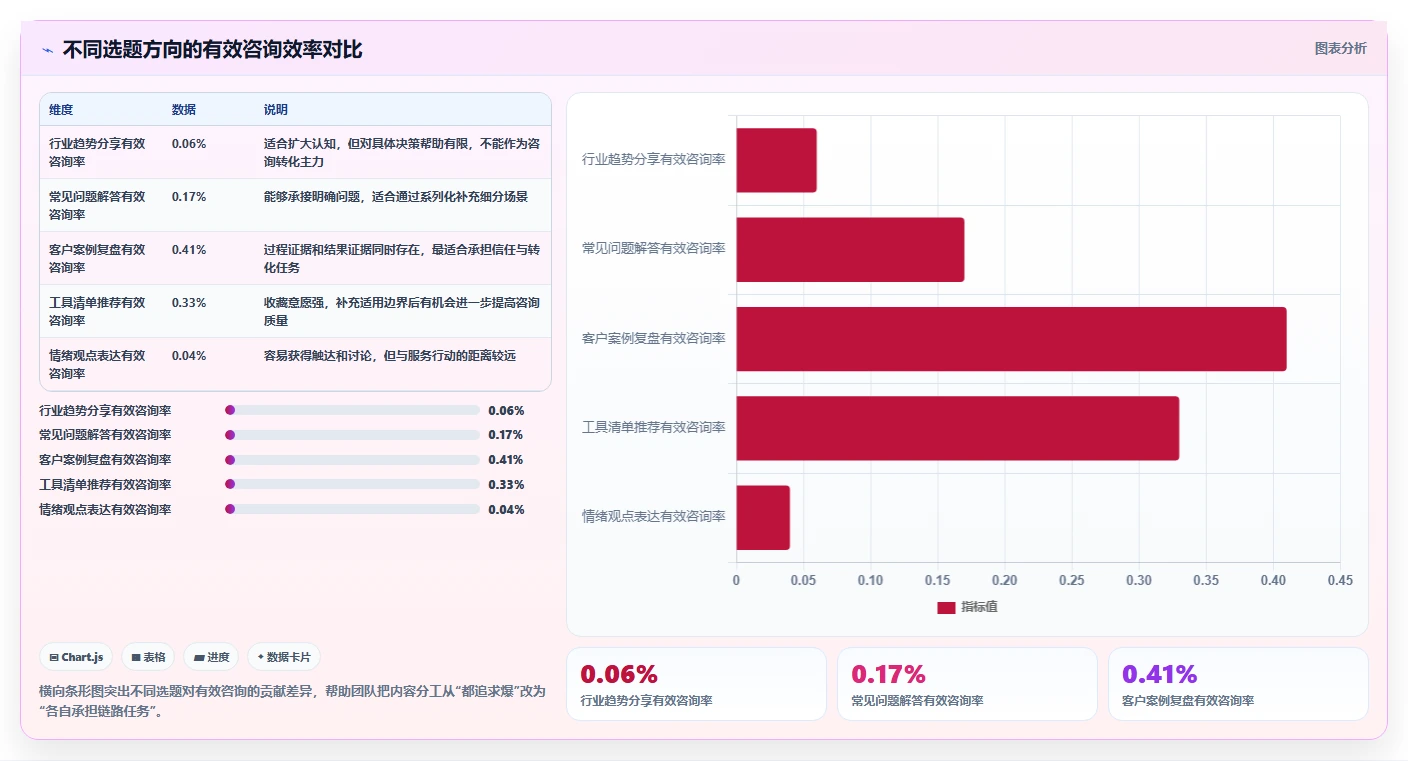Image resolution: width=1408 pixels, height=761 pixels.
Task: Click the 行业趋势分享 bar in the chart
Action: coord(777,160)
